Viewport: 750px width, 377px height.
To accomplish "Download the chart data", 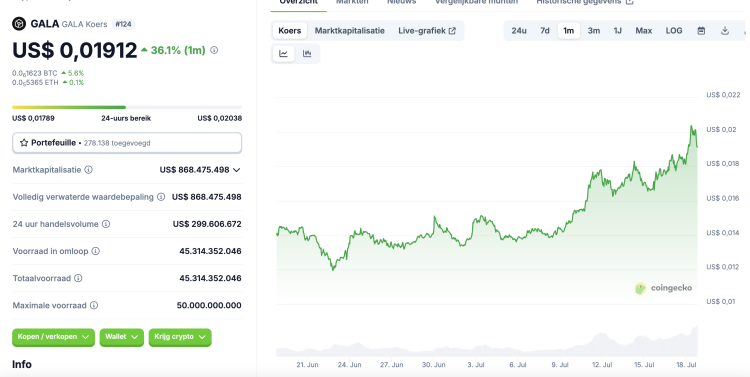I will click(x=725, y=31).
